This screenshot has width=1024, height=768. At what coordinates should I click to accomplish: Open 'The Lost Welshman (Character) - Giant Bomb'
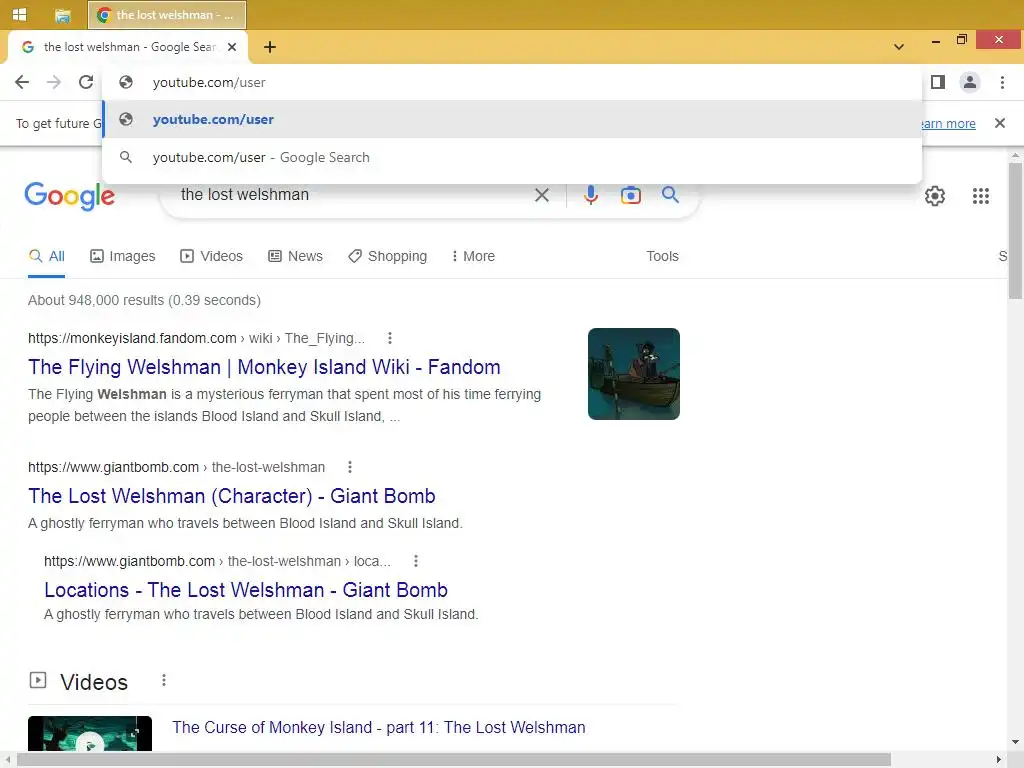point(232,496)
